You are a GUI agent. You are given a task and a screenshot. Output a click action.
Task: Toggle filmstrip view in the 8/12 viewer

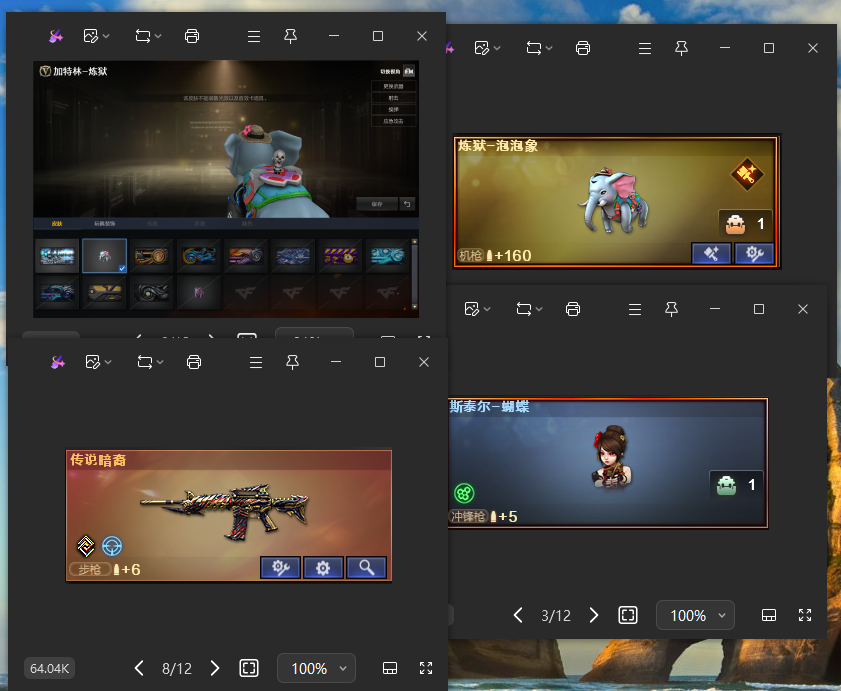[x=391, y=668]
